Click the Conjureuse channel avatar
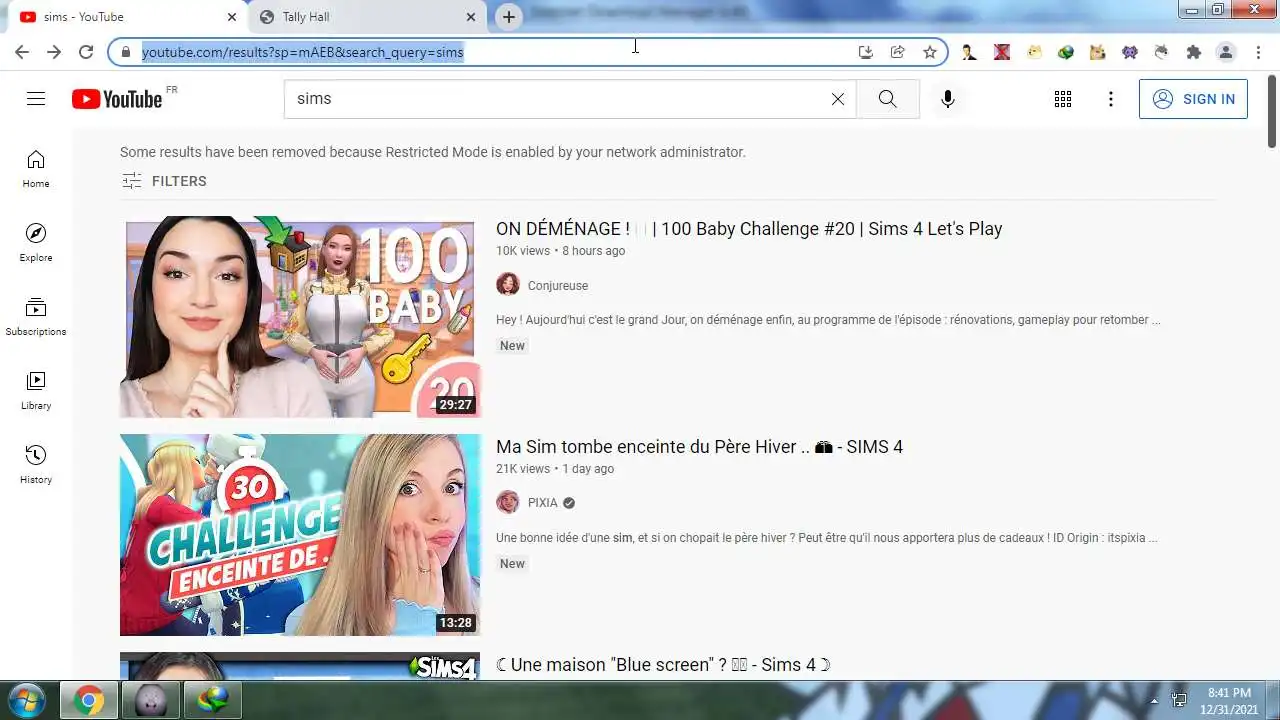Screen dimensions: 1280x720 pos(508,285)
